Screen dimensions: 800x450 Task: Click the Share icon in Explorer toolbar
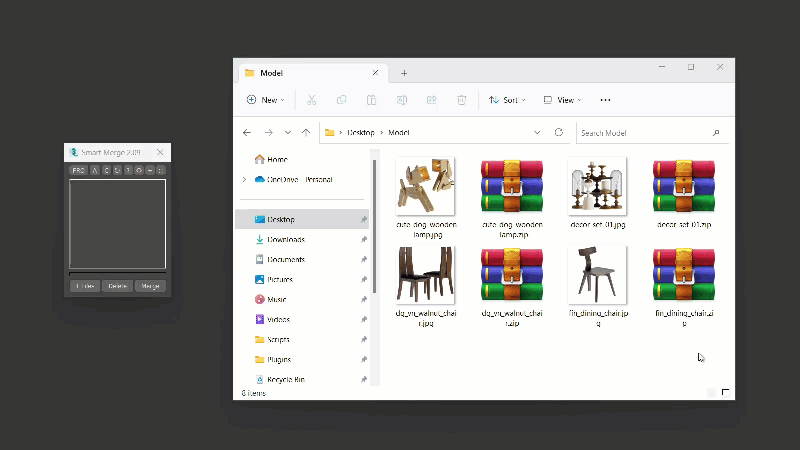coord(431,100)
